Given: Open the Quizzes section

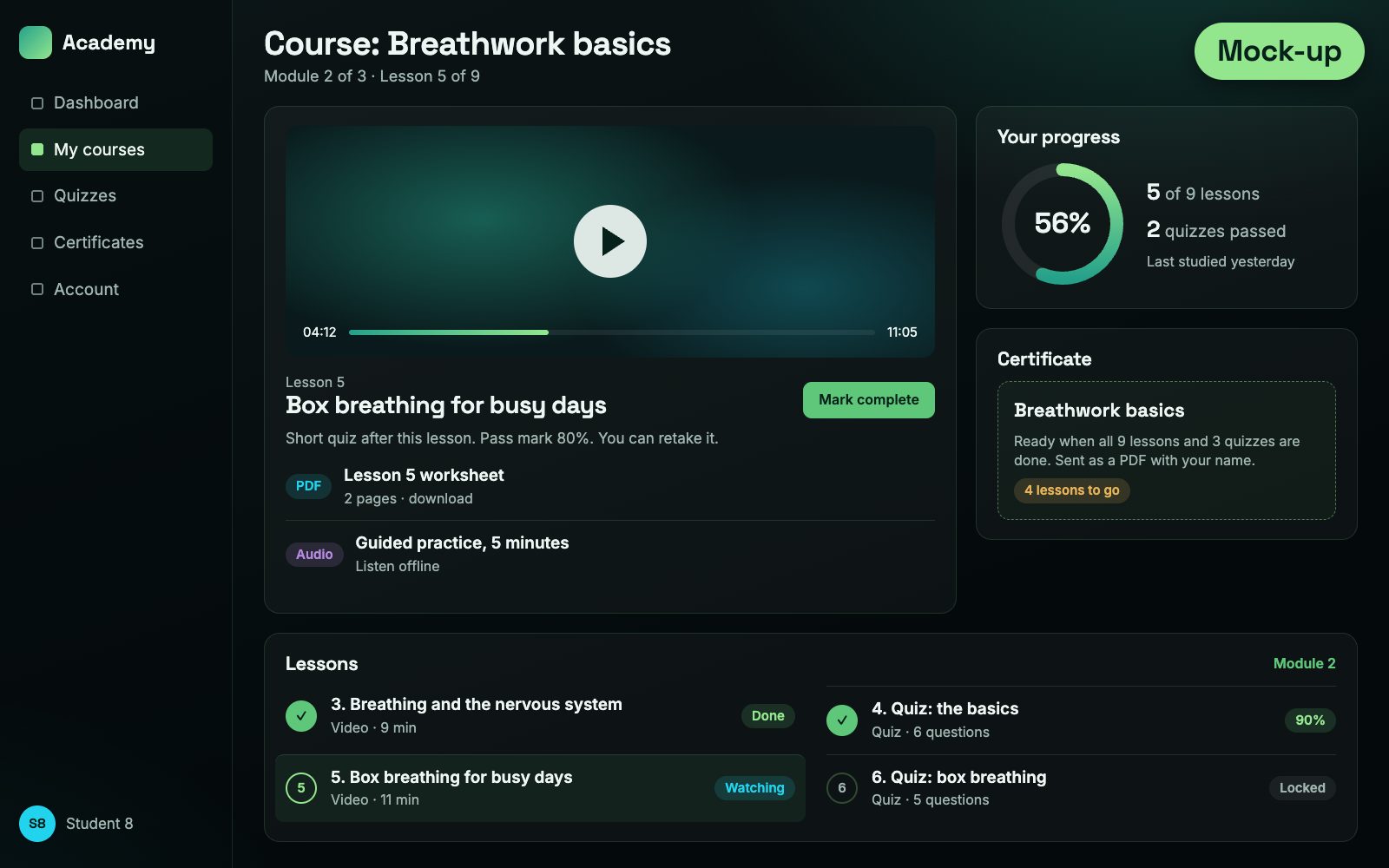Looking at the screenshot, I should (115, 196).
